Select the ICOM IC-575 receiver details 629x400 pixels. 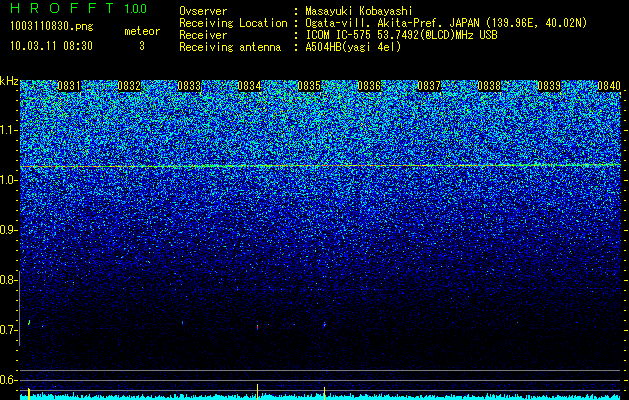pos(401,35)
